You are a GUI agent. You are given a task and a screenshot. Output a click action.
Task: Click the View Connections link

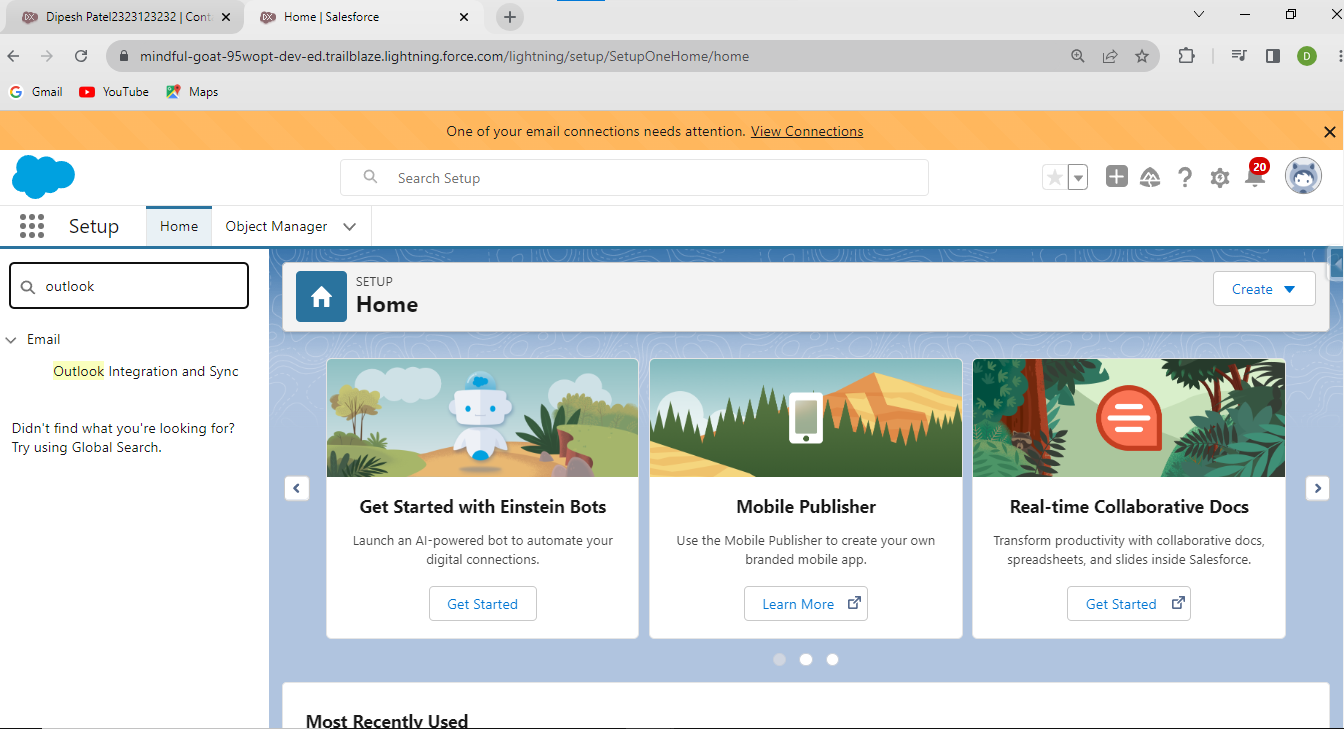[x=806, y=131]
